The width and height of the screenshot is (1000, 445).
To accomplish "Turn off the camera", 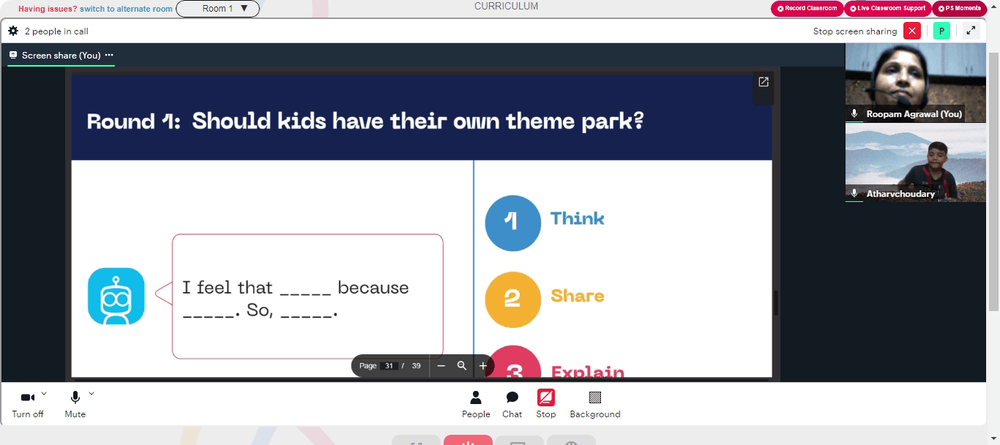I will pyautogui.click(x=27, y=405).
